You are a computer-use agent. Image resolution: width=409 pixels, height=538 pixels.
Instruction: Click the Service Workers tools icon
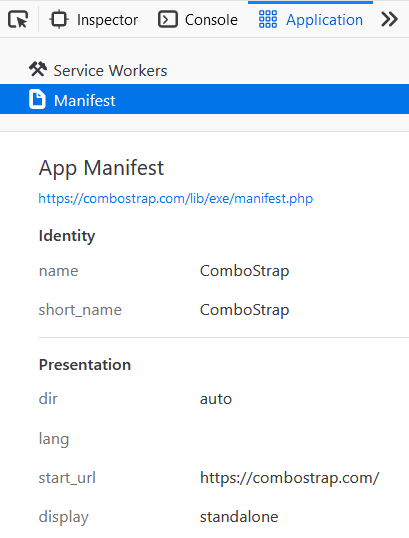(38, 69)
